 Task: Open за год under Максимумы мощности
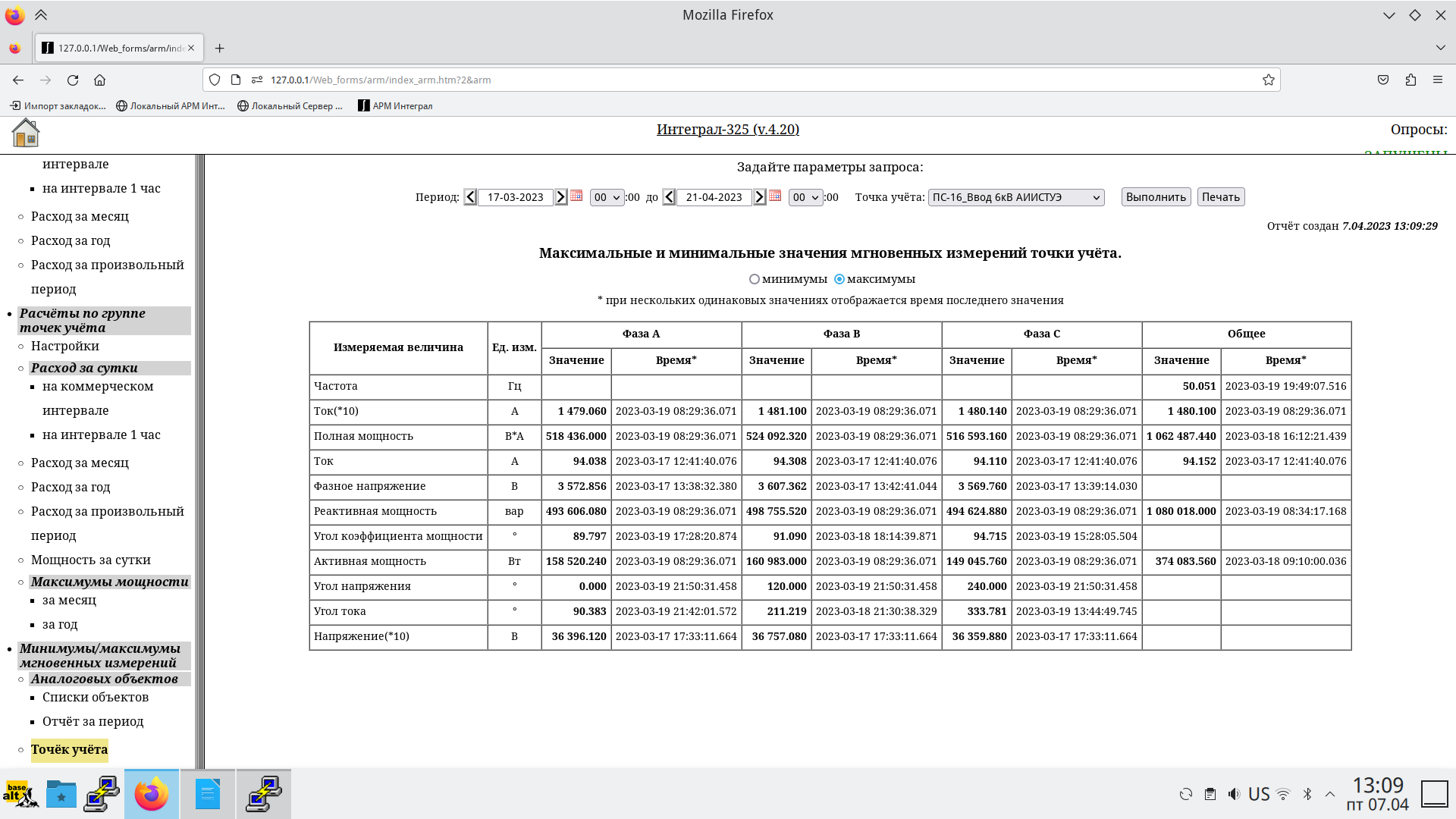(60, 625)
